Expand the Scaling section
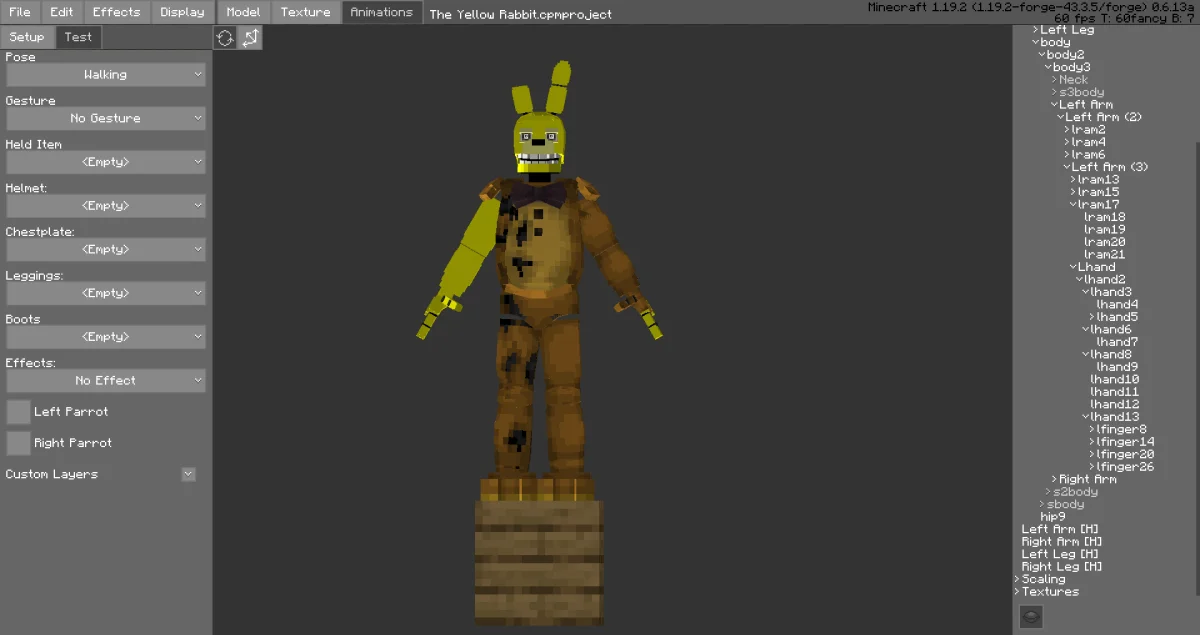The width and height of the screenshot is (1200, 635). click(x=1017, y=580)
